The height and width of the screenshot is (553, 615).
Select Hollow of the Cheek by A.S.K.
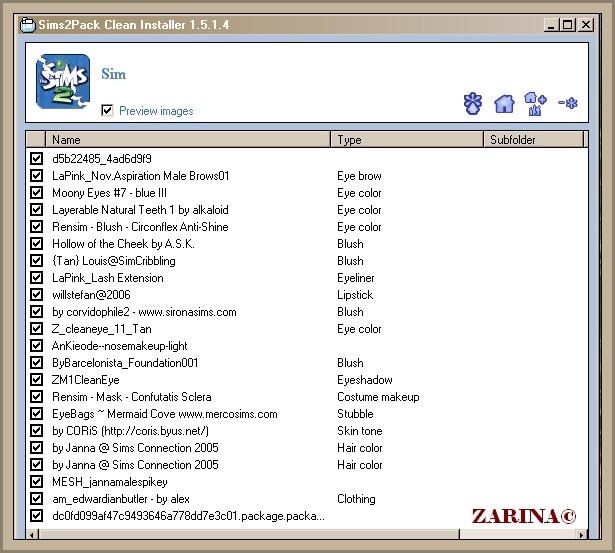point(123,244)
